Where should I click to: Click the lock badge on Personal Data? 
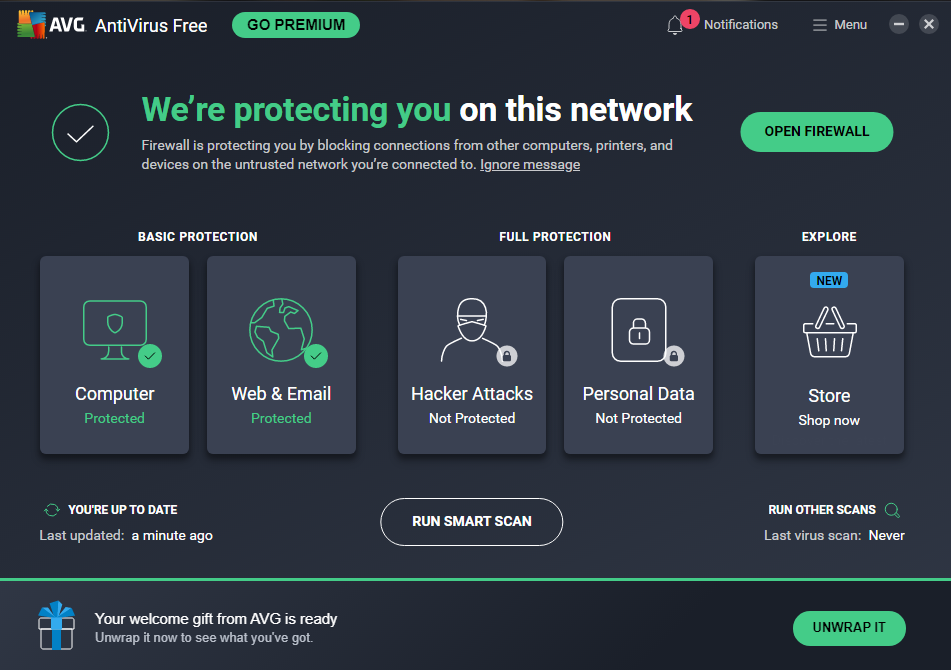[x=674, y=356]
